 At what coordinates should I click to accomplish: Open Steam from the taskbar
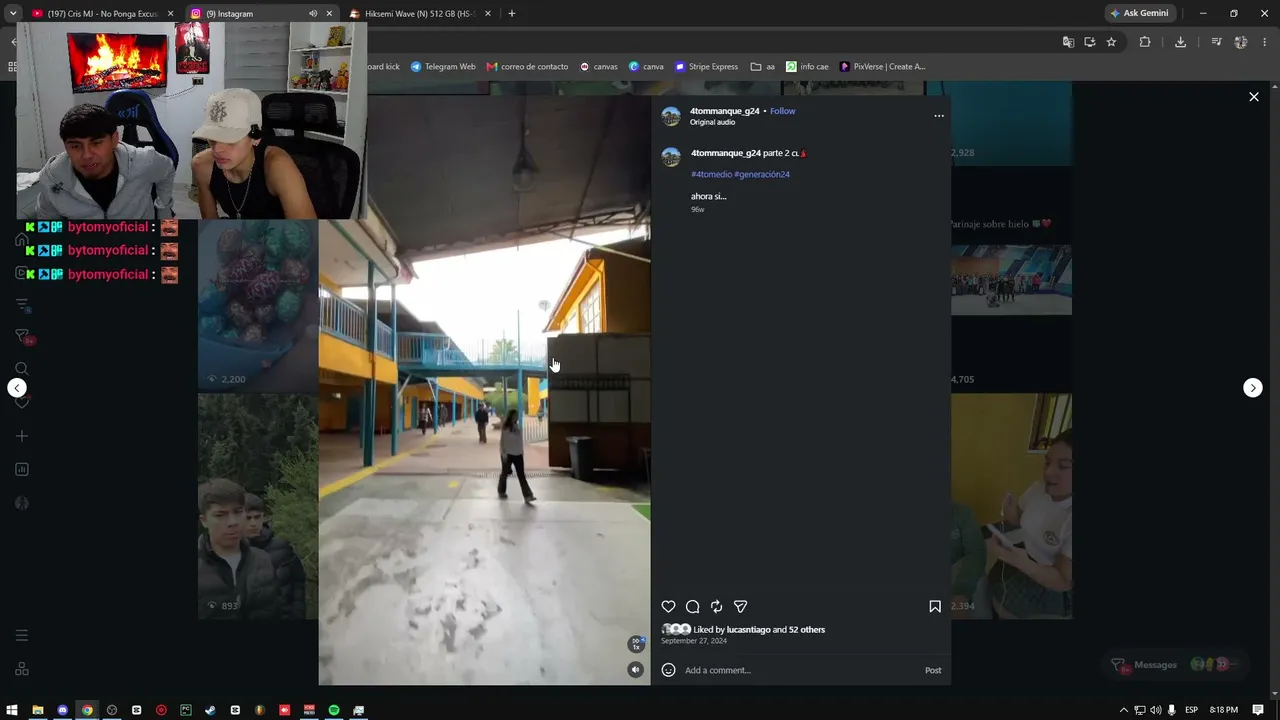210,710
